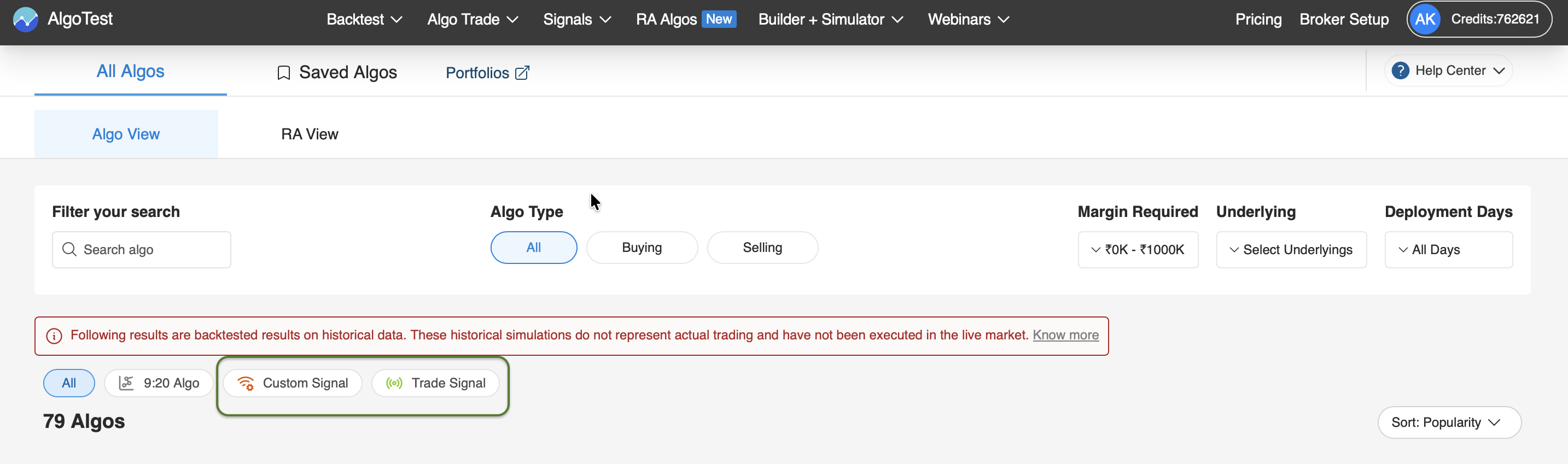Image resolution: width=1568 pixels, height=464 pixels.
Task: Click the Algo Type label
Action: (x=527, y=212)
